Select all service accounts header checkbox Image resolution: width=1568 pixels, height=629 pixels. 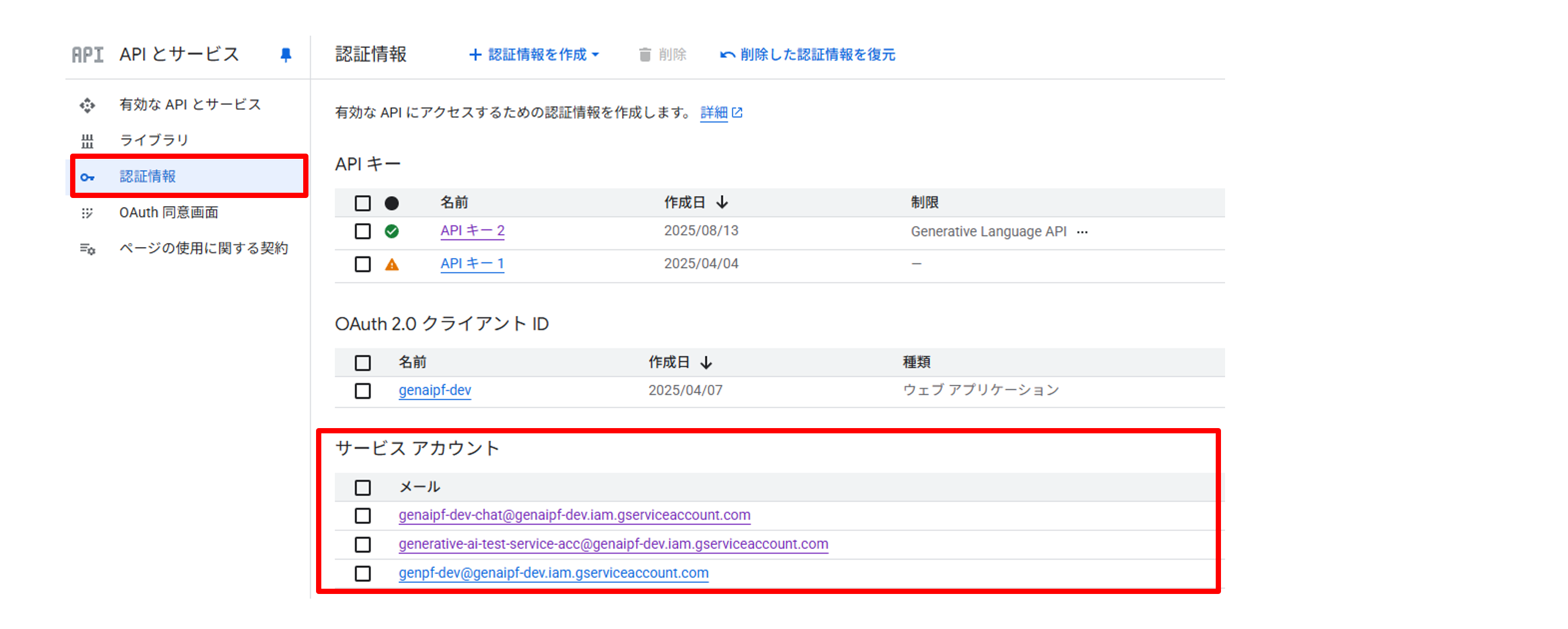point(363,488)
